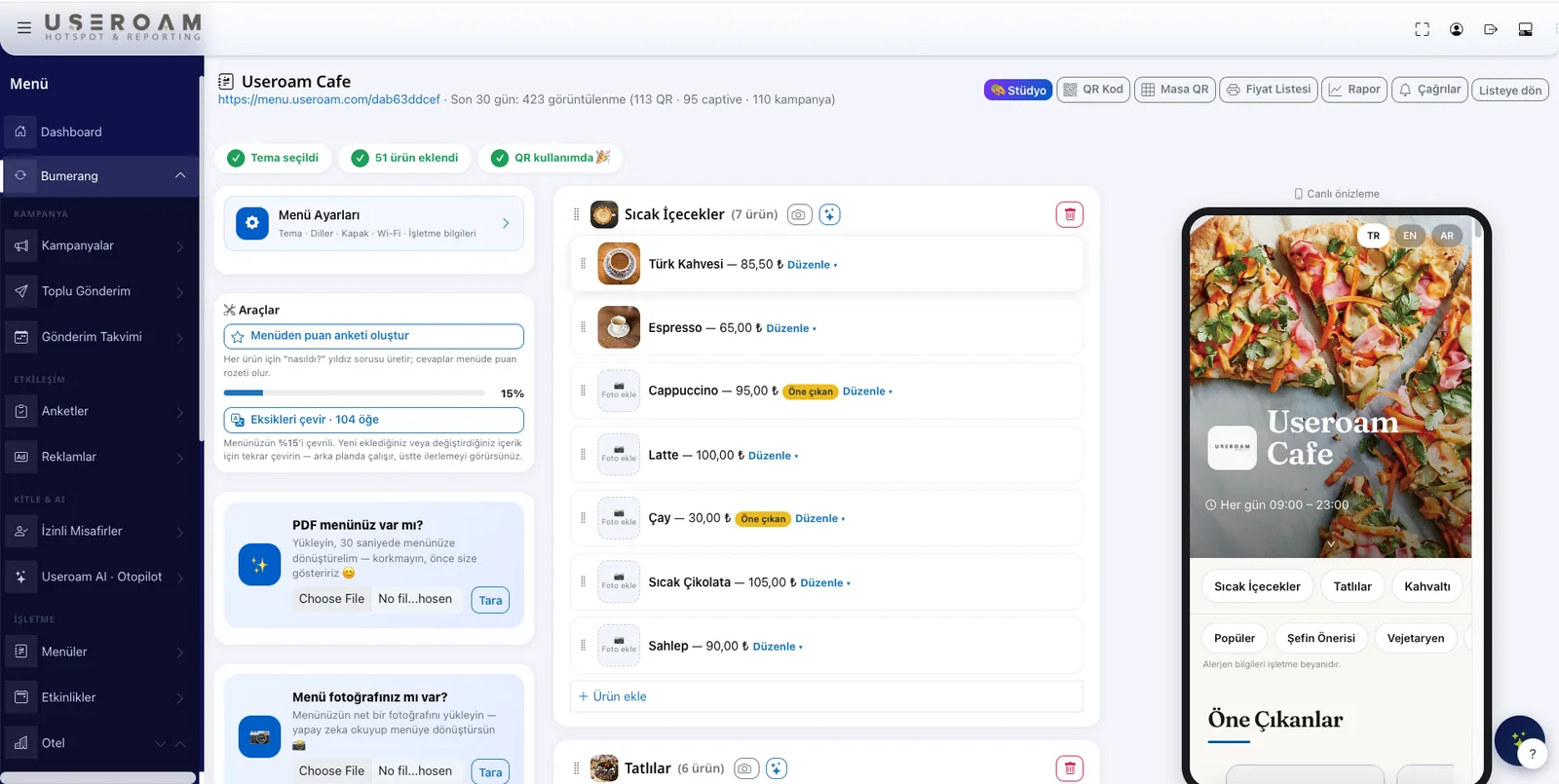Open Düzenle dropdown for Türk Kahvesi
The height and width of the screenshot is (784, 1559).
(812, 265)
